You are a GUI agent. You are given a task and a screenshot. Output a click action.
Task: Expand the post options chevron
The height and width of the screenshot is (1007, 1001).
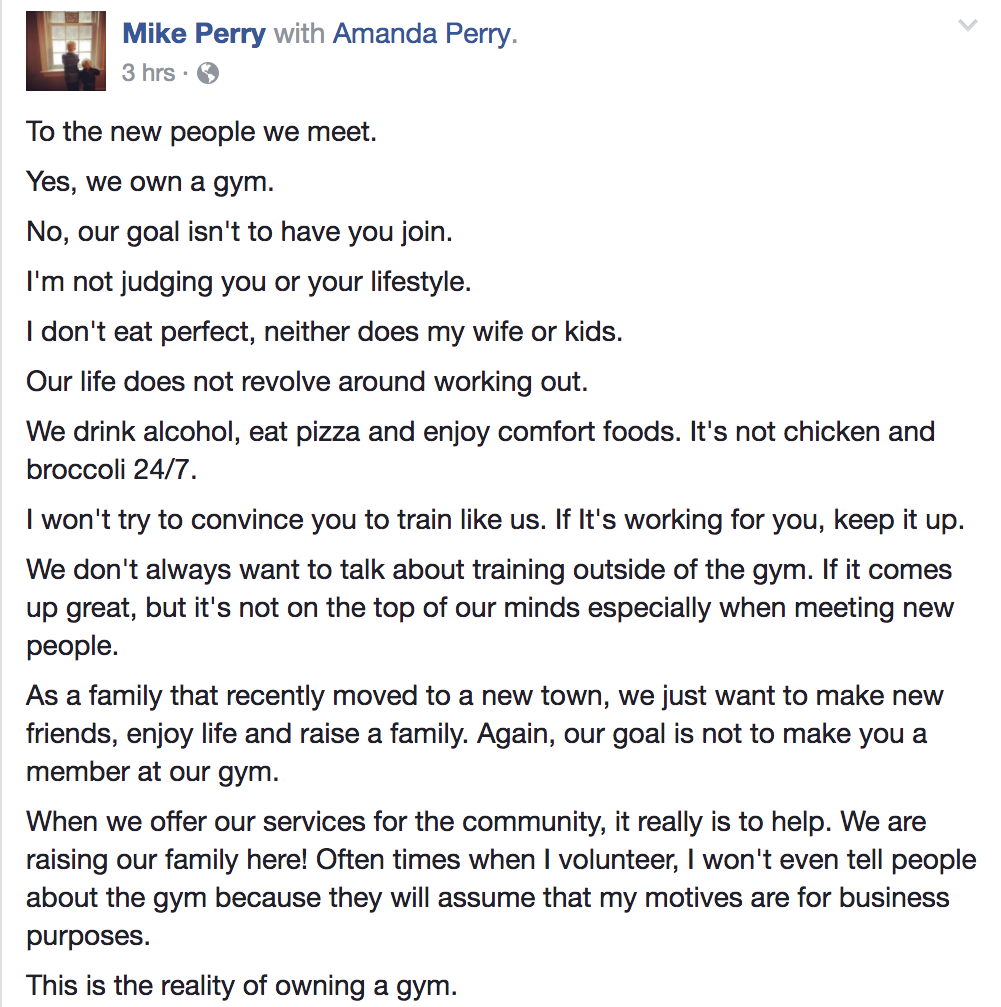click(967, 26)
